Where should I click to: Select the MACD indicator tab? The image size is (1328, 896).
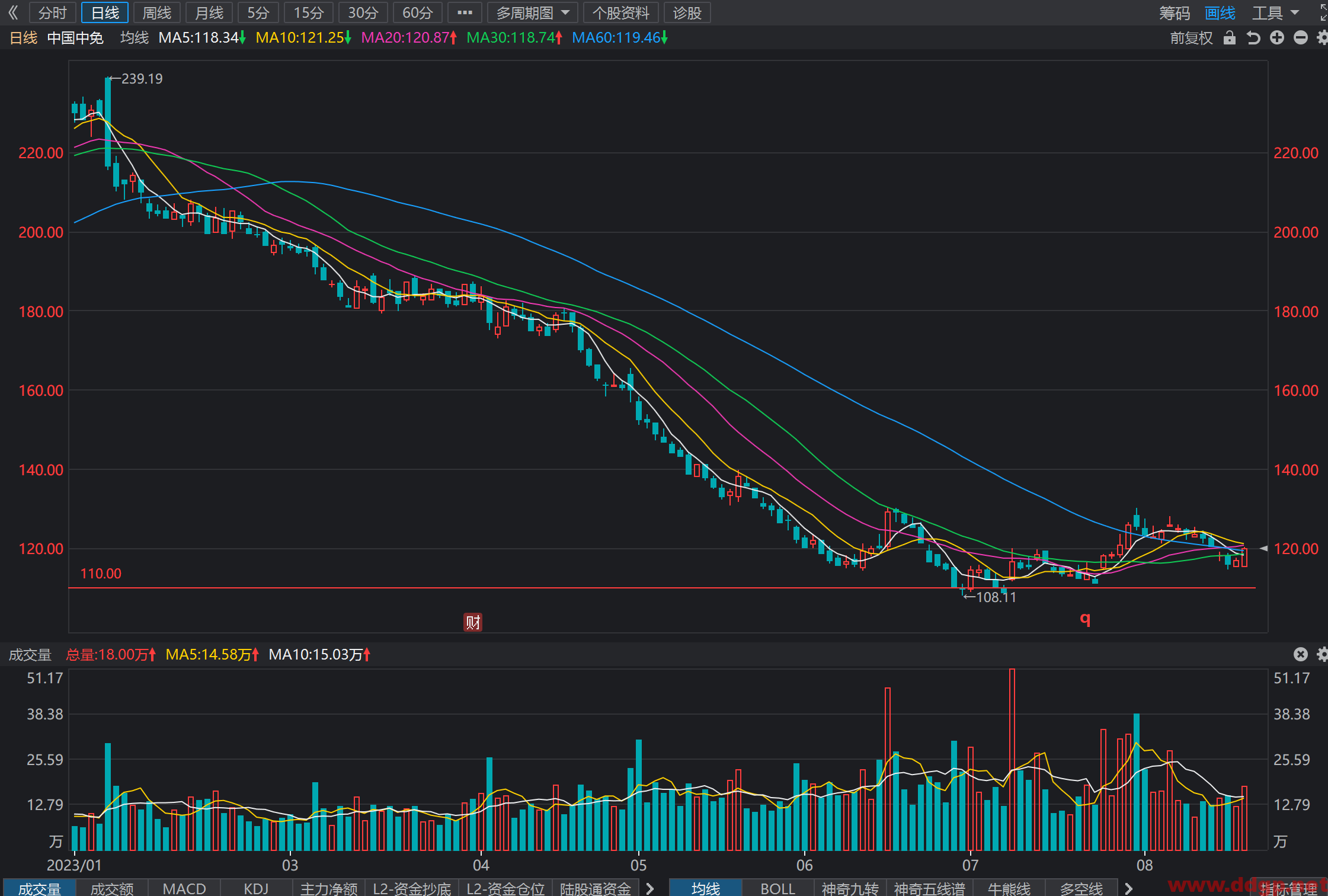[184, 888]
